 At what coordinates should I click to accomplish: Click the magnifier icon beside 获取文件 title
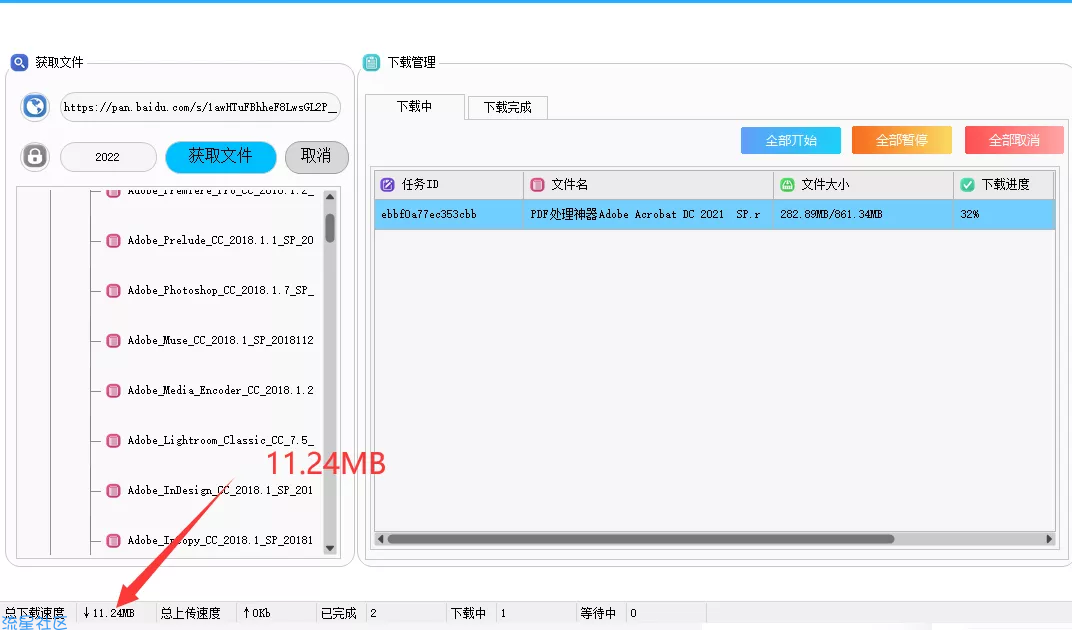(x=19, y=62)
